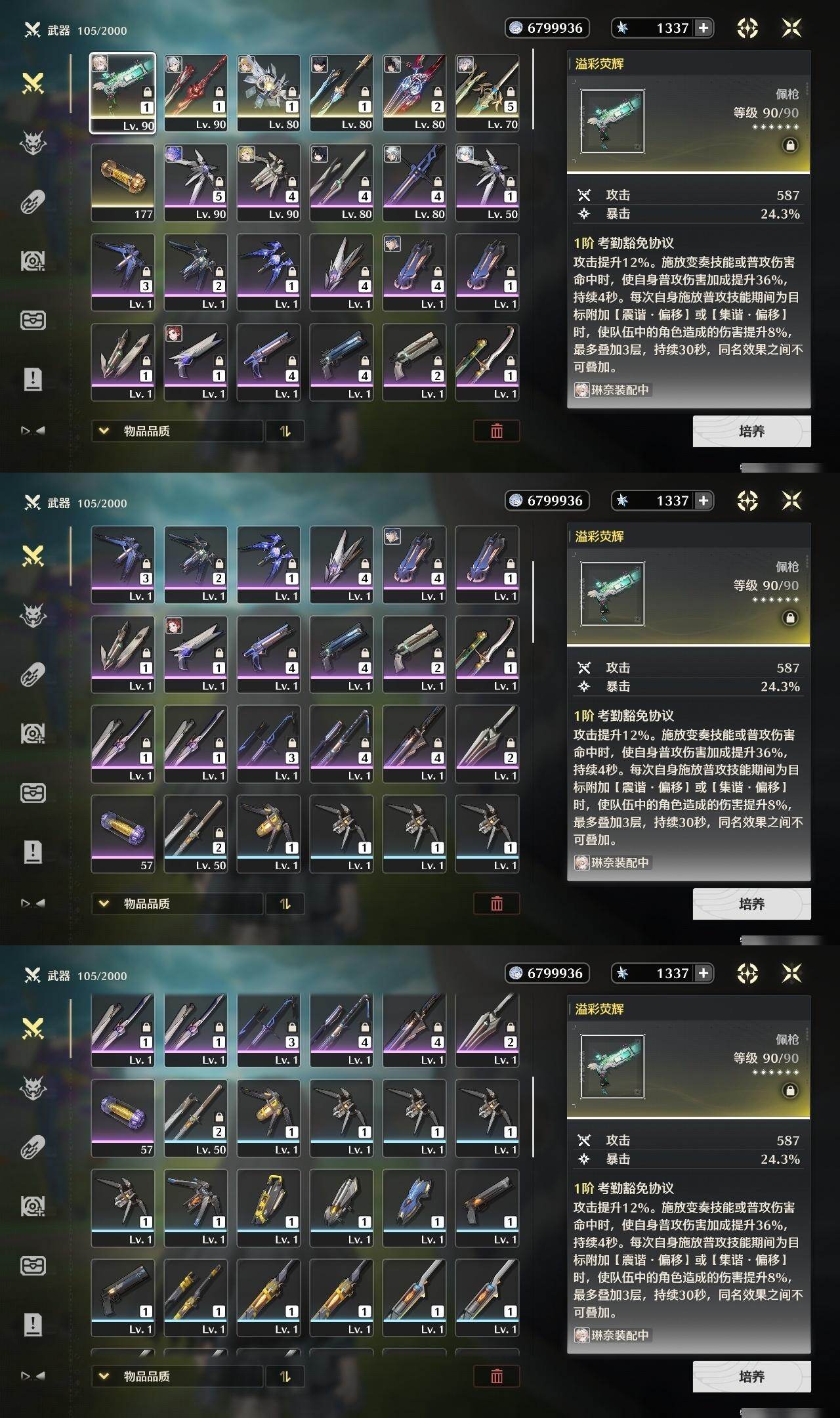Open the exclamation-mark document sidebar icon, top panel

33,379
